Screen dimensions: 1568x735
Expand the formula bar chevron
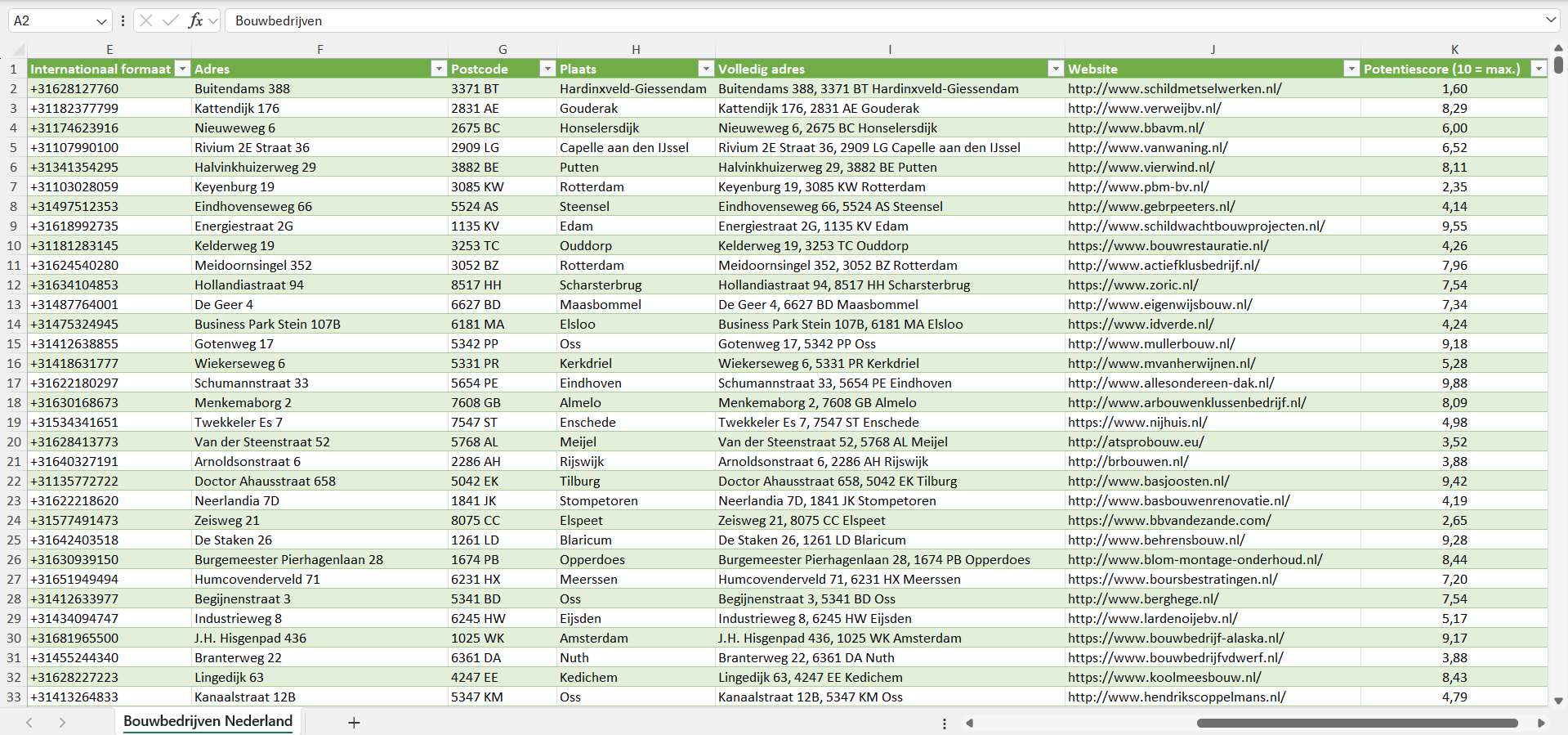pyautogui.click(x=1550, y=20)
